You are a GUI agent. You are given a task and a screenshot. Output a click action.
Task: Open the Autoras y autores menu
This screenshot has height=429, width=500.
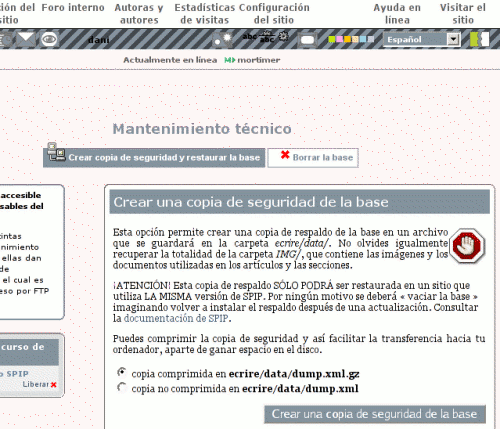(x=139, y=14)
